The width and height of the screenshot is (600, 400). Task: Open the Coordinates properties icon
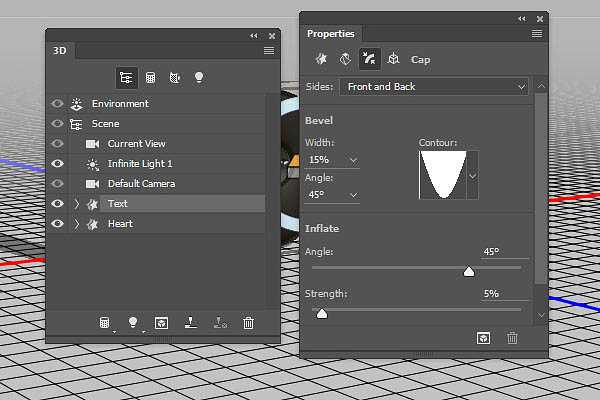(393, 59)
